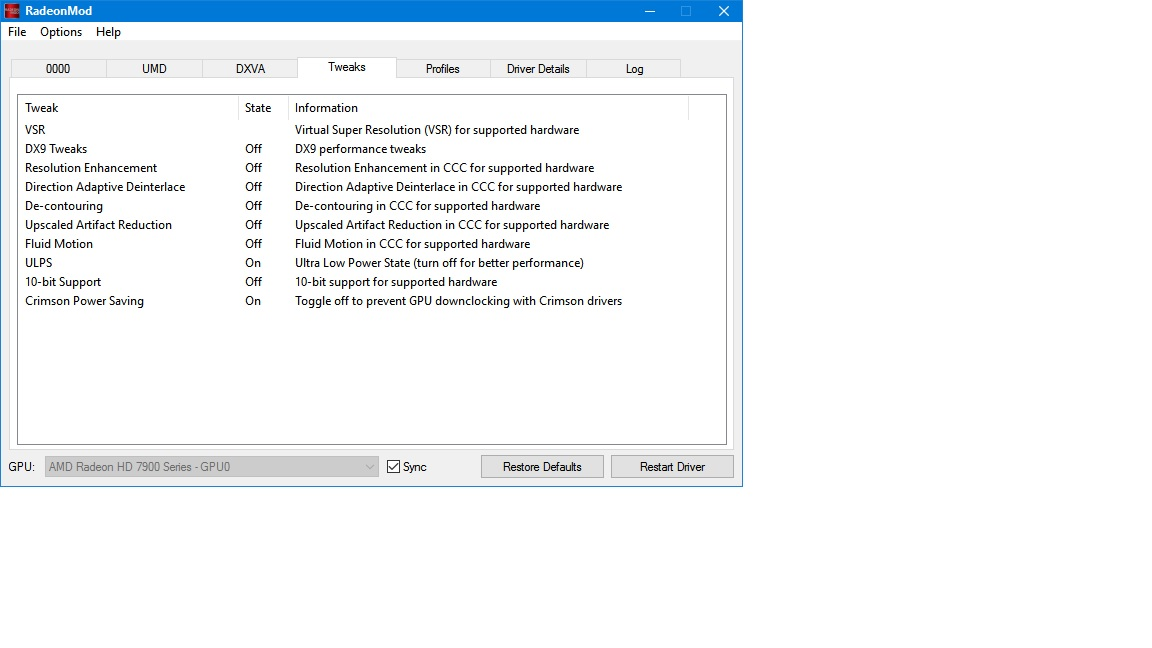This screenshot has width=1152, height=648.
Task: Click the Restore Defaults button
Action: [542, 467]
